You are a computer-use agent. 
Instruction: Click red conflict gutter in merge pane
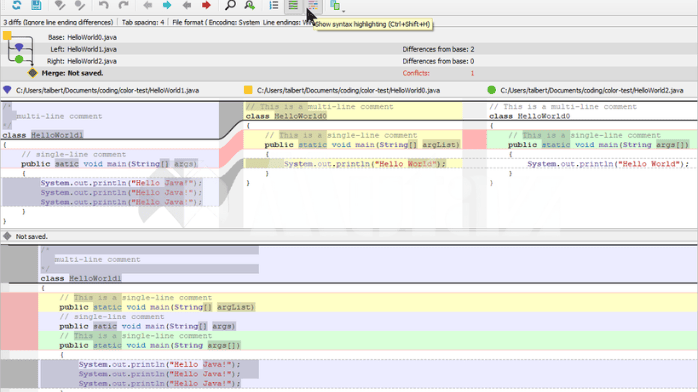click(x=19, y=321)
